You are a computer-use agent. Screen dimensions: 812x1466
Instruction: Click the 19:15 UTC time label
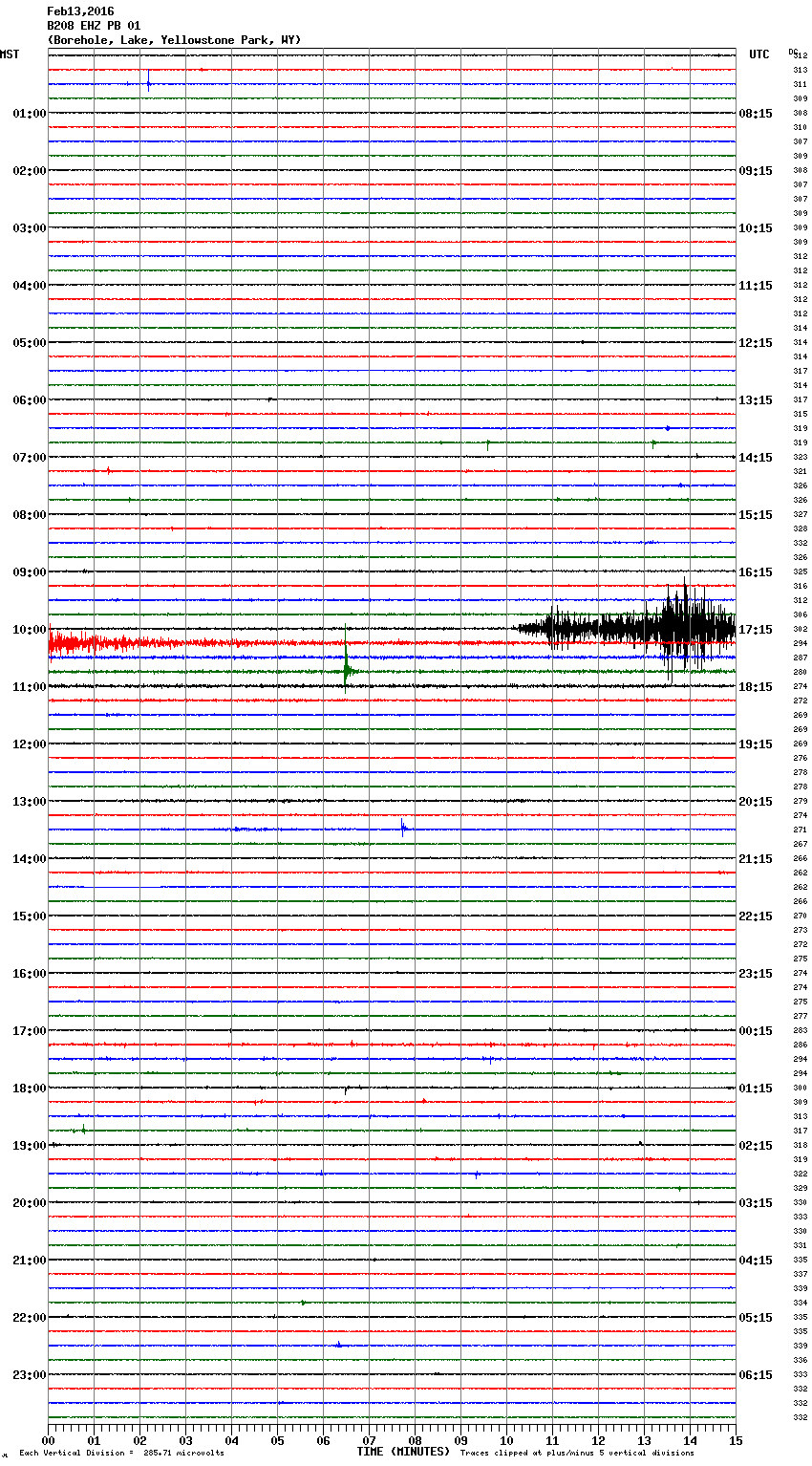pyautogui.click(x=756, y=744)
